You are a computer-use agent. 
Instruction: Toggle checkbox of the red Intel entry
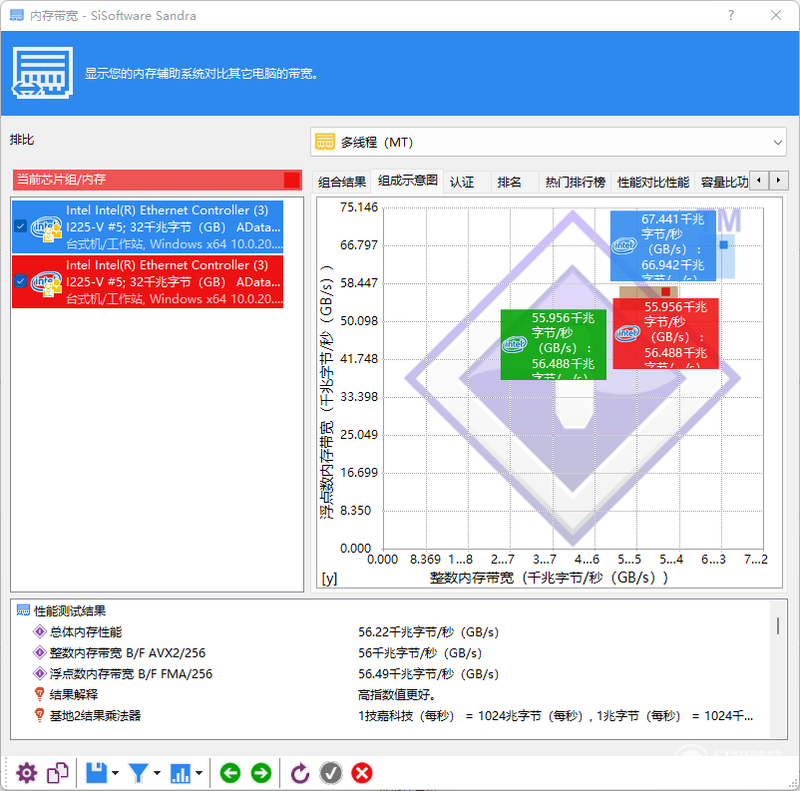(x=20, y=281)
